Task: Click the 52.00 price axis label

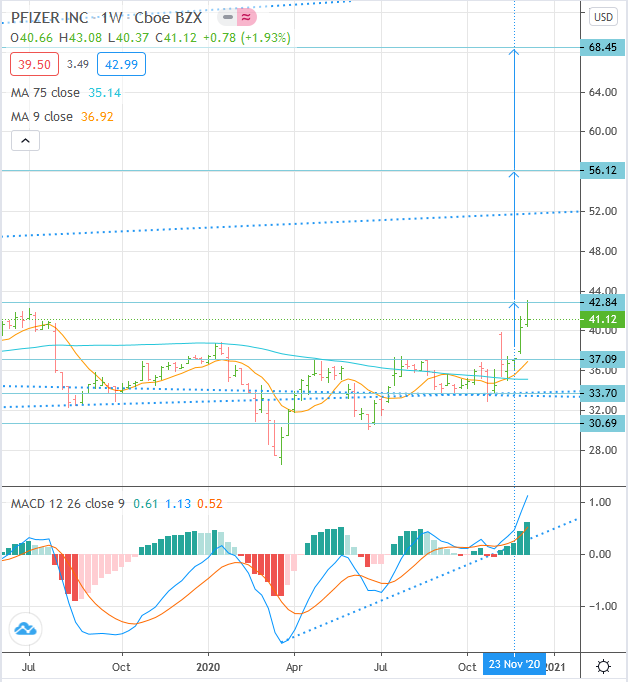Action: tap(603, 211)
